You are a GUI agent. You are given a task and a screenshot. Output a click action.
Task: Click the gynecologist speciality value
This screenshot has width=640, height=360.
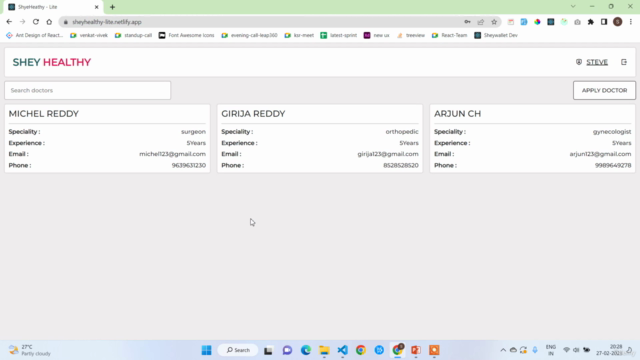[612, 131]
